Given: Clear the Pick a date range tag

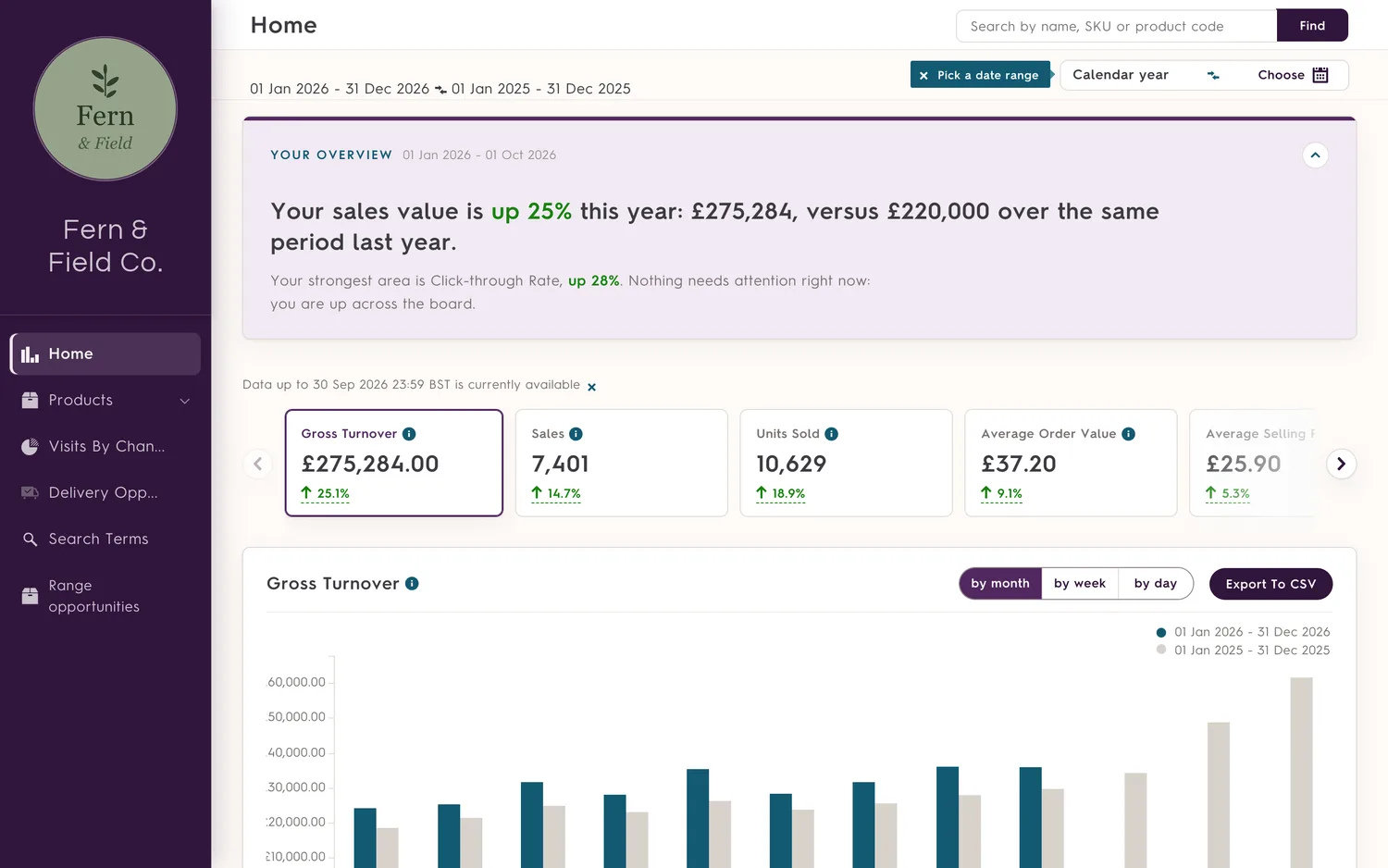Looking at the screenshot, I should pyautogui.click(x=923, y=76).
